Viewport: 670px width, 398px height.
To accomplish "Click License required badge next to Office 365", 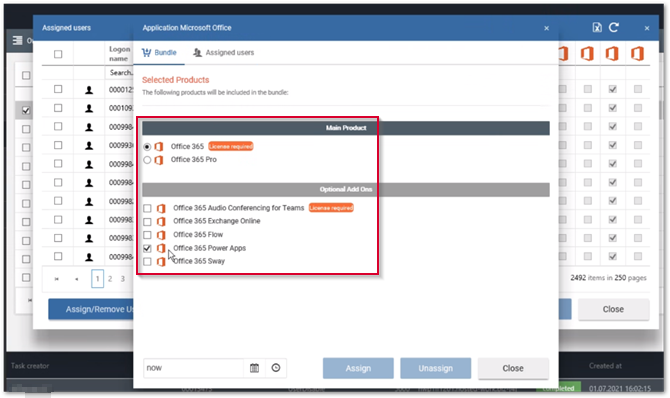I will click(x=231, y=147).
